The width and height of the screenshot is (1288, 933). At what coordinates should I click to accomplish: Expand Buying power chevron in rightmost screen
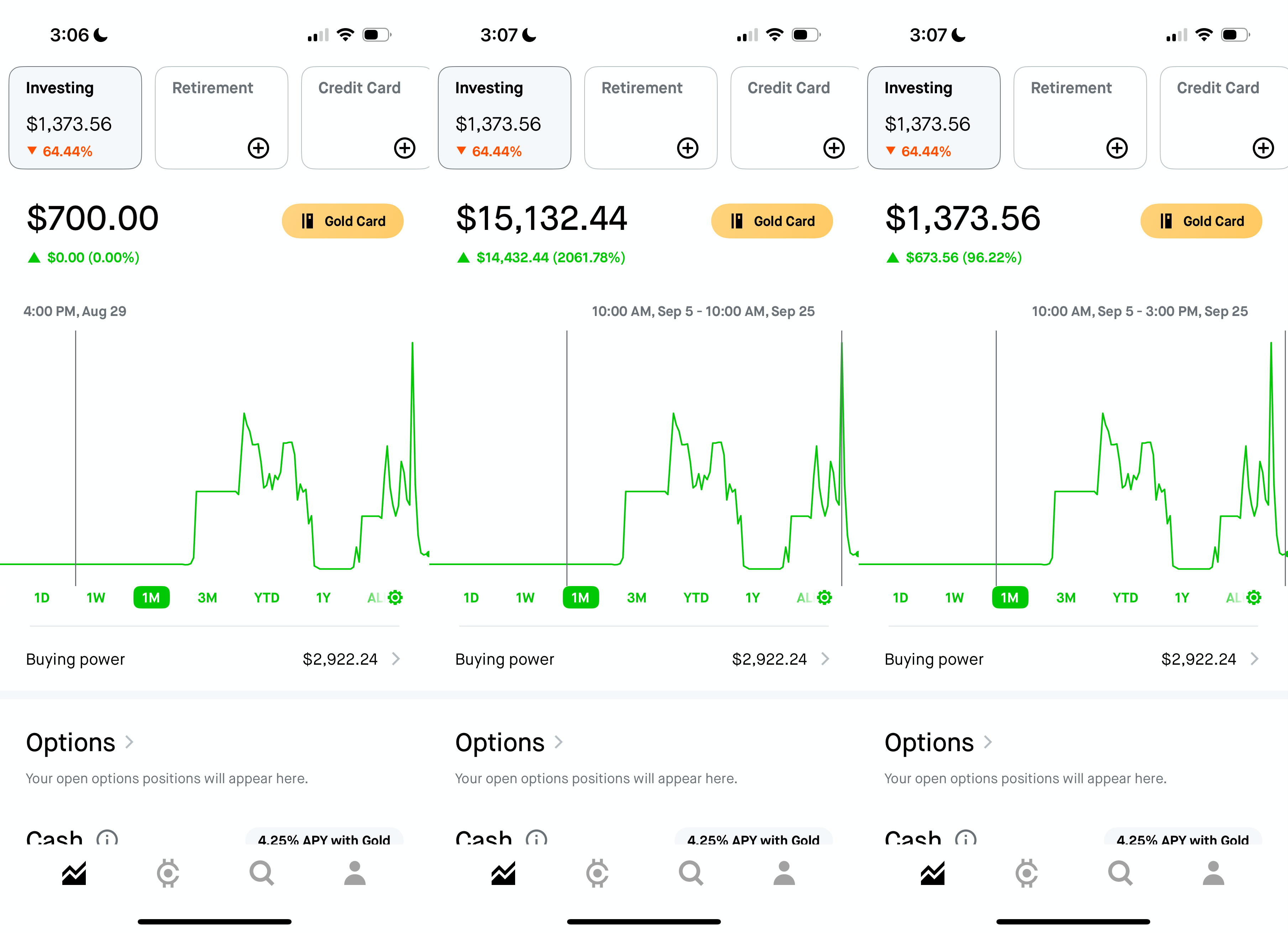1255,658
